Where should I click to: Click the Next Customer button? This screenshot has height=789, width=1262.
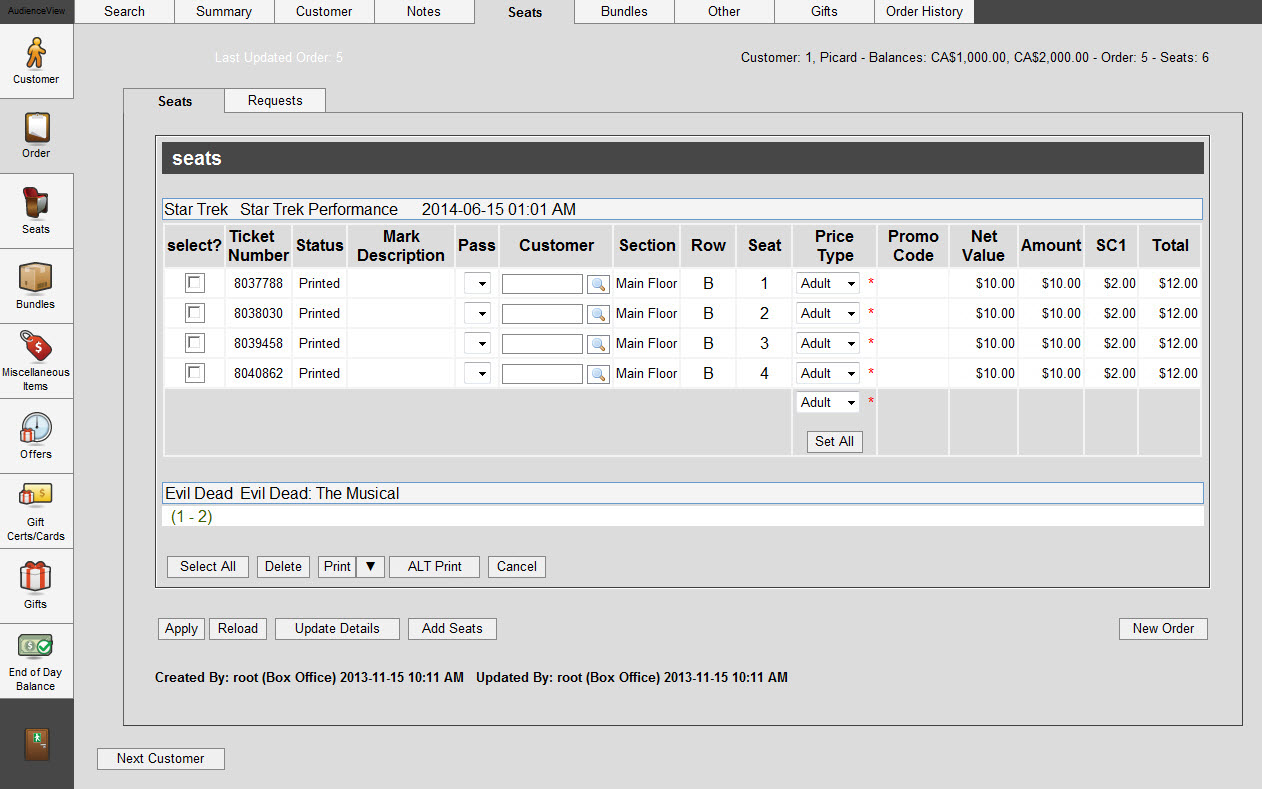coord(161,758)
